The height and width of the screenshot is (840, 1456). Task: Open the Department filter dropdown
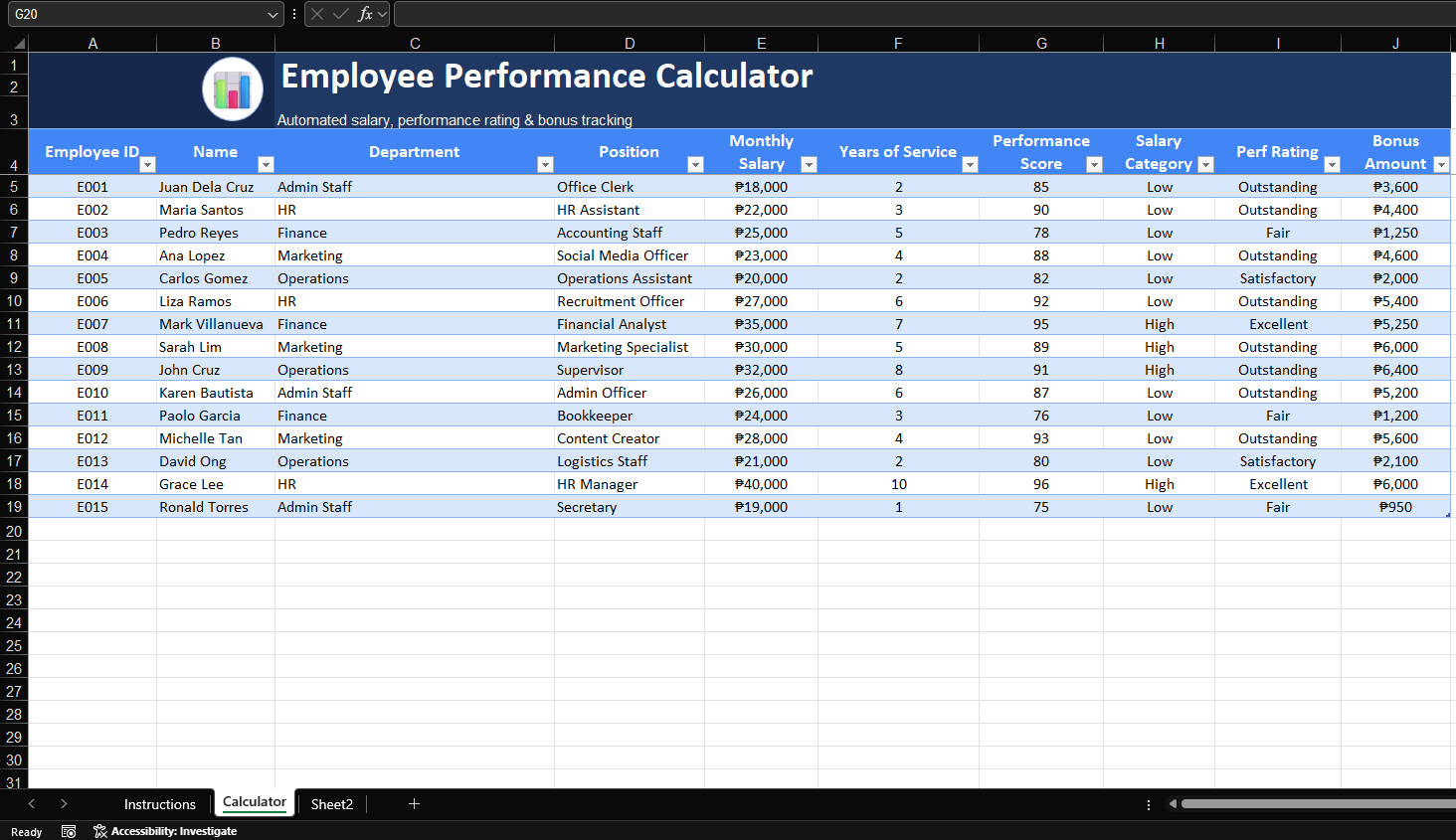[545, 165]
